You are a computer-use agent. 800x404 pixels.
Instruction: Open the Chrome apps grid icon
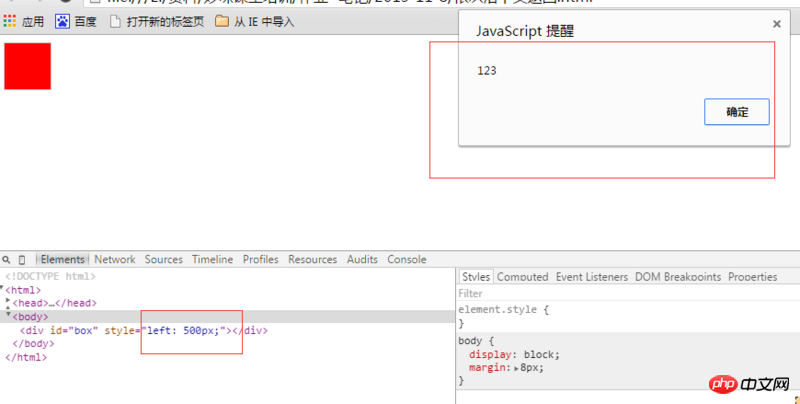(x=10, y=21)
